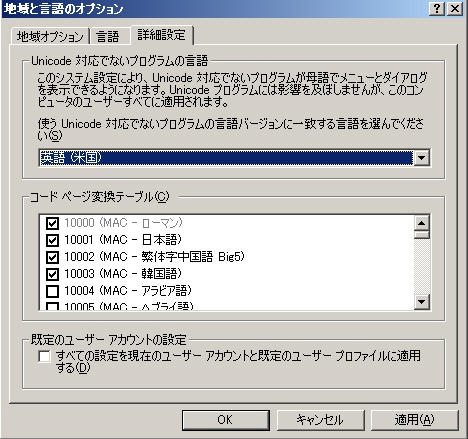
Task: Enable 10004 (MAC - アラビア語) code page
Action: point(52,291)
